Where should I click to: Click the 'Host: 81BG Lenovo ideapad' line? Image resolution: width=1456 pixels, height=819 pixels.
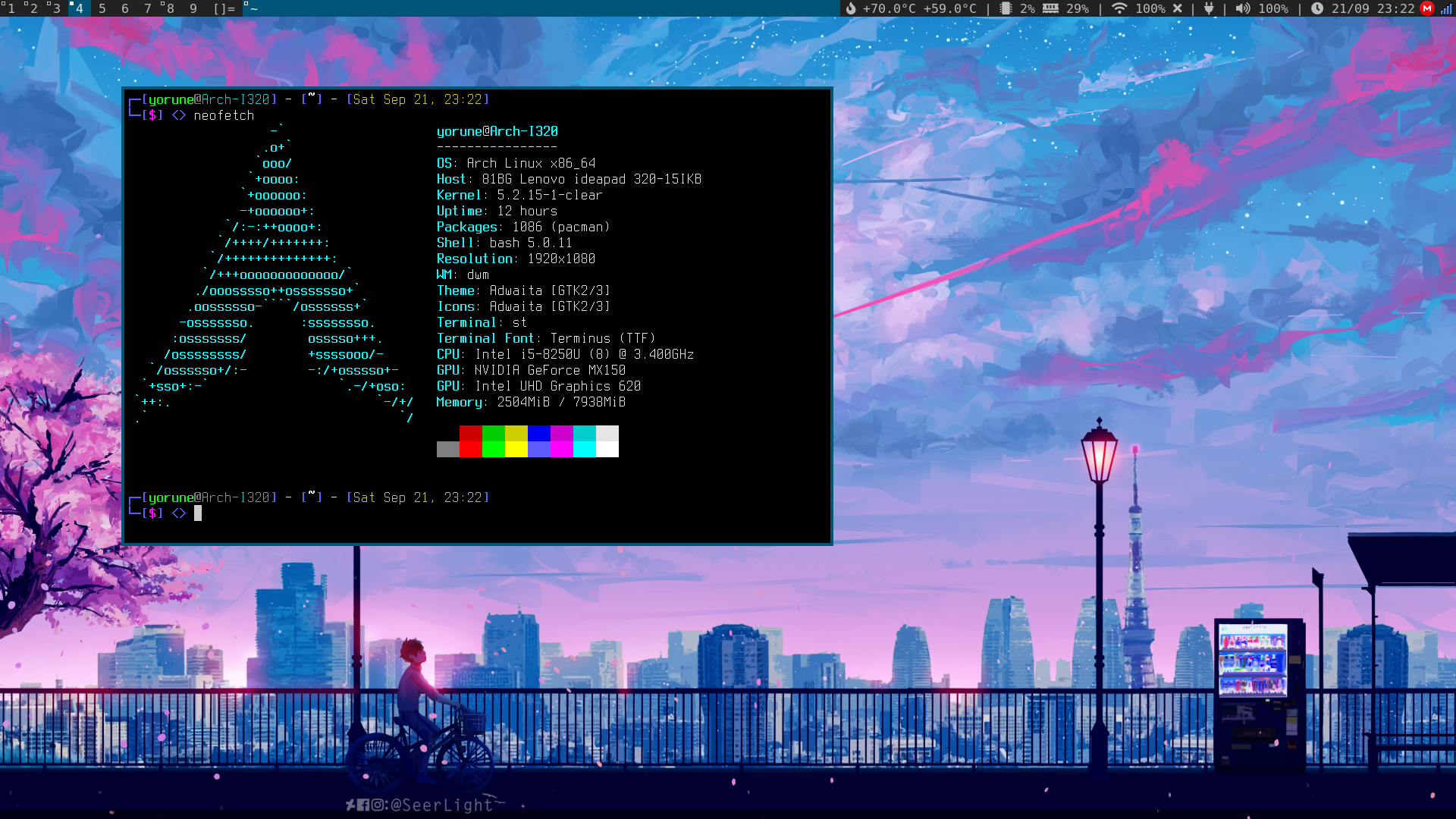(x=569, y=179)
